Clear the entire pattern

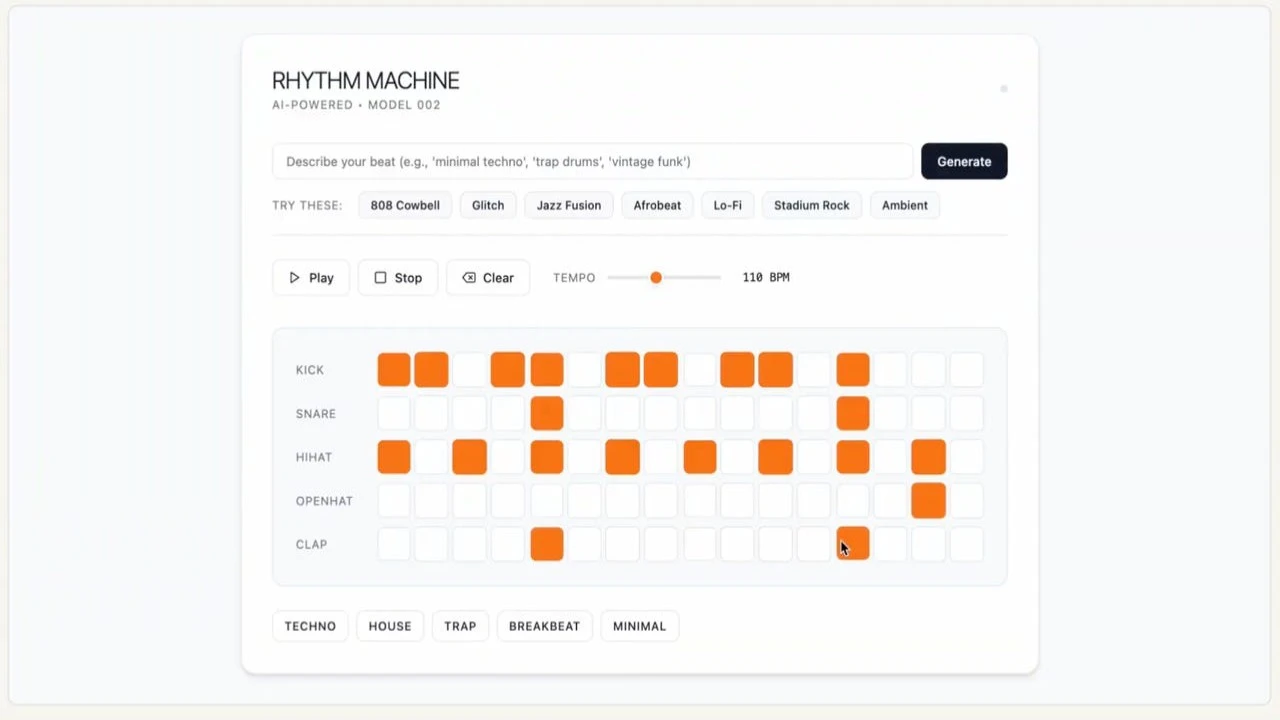pyautogui.click(x=488, y=278)
